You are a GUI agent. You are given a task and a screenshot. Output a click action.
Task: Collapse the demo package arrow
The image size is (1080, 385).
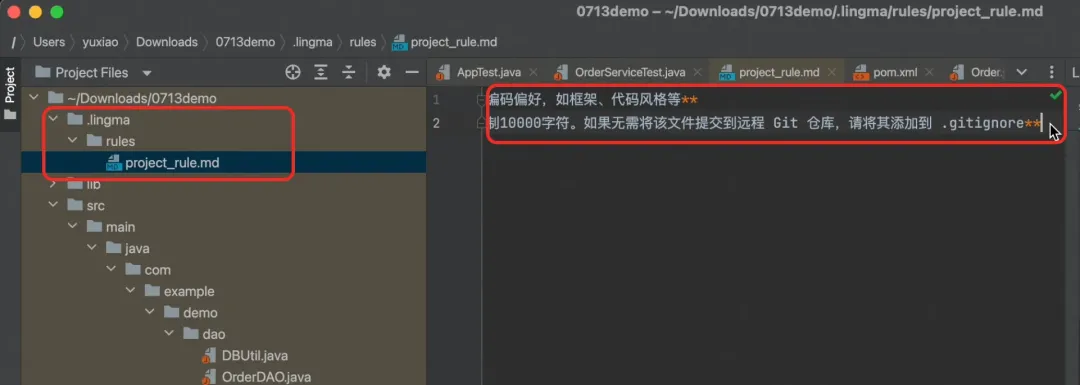pyautogui.click(x=149, y=313)
